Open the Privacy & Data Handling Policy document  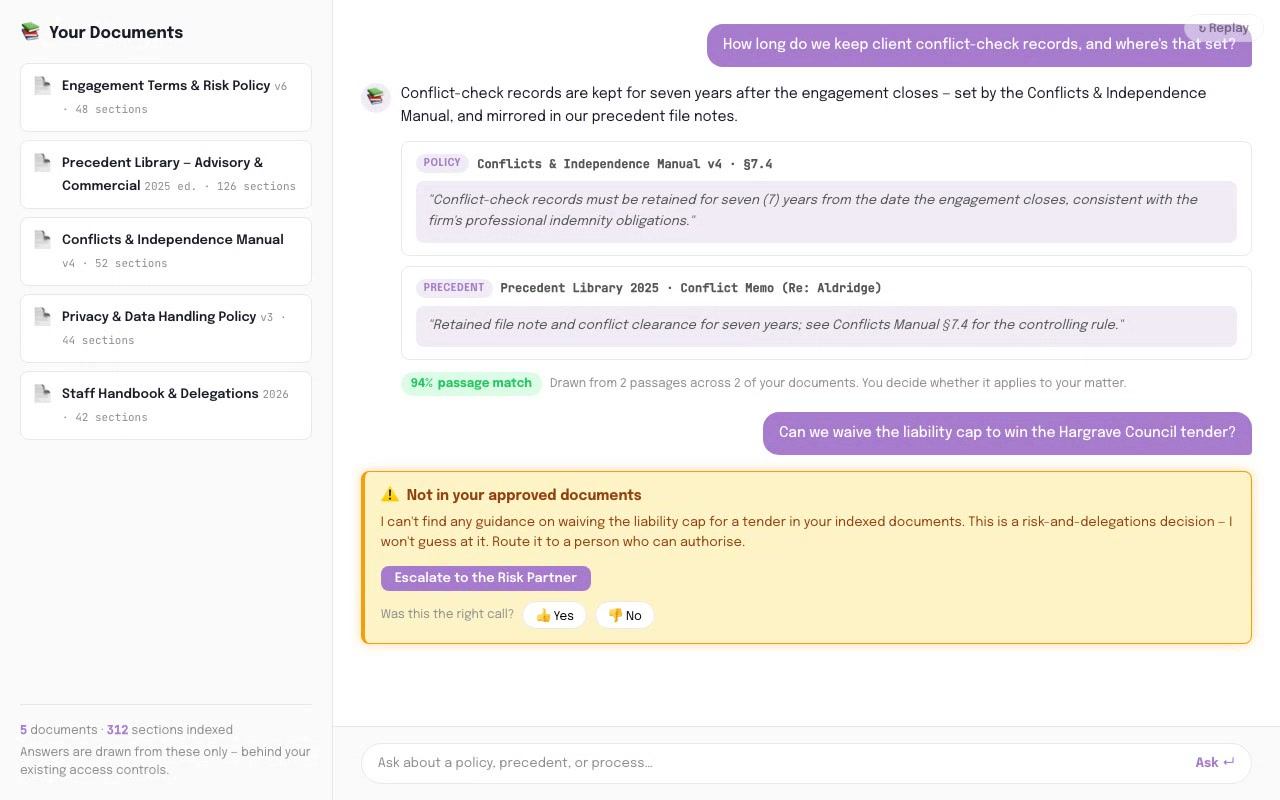click(x=166, y=328)
